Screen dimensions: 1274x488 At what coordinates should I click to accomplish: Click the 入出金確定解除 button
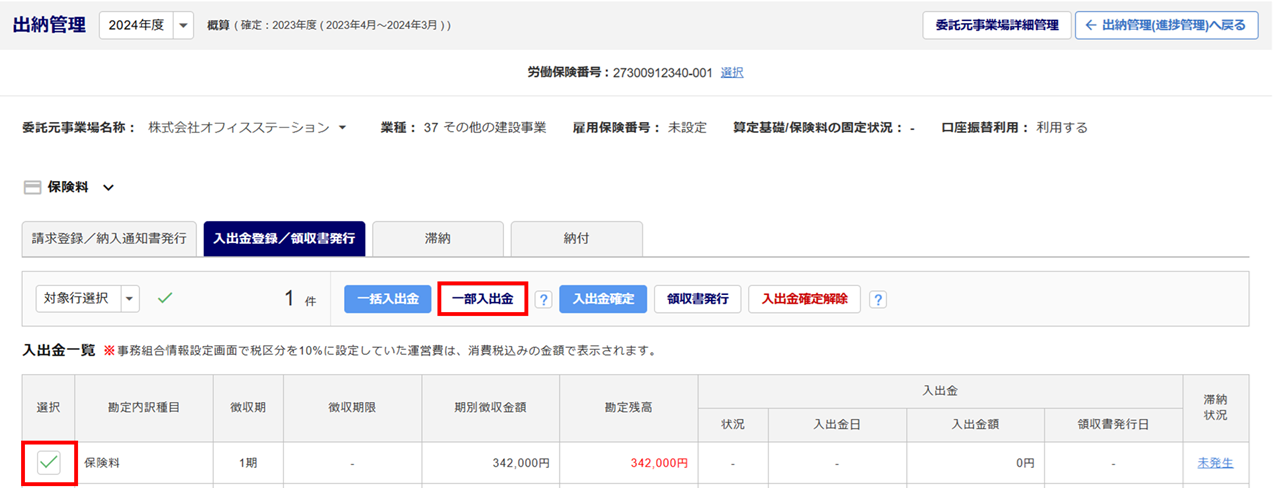coord(804,299)
